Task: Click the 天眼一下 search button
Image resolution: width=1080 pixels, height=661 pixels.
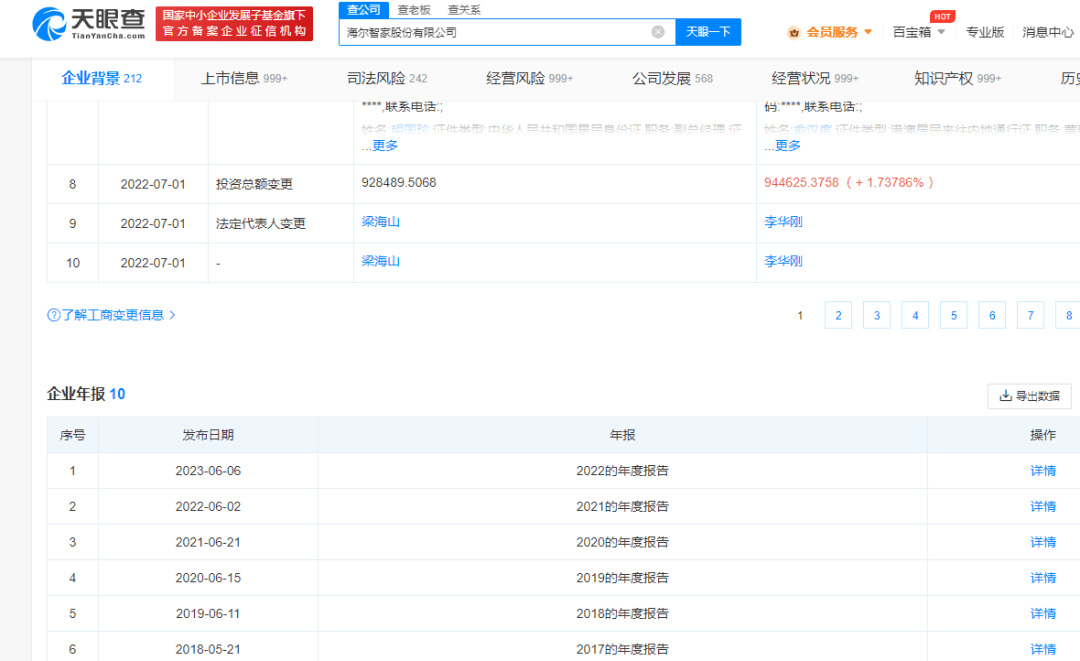Action: click(x=708, y=32)
